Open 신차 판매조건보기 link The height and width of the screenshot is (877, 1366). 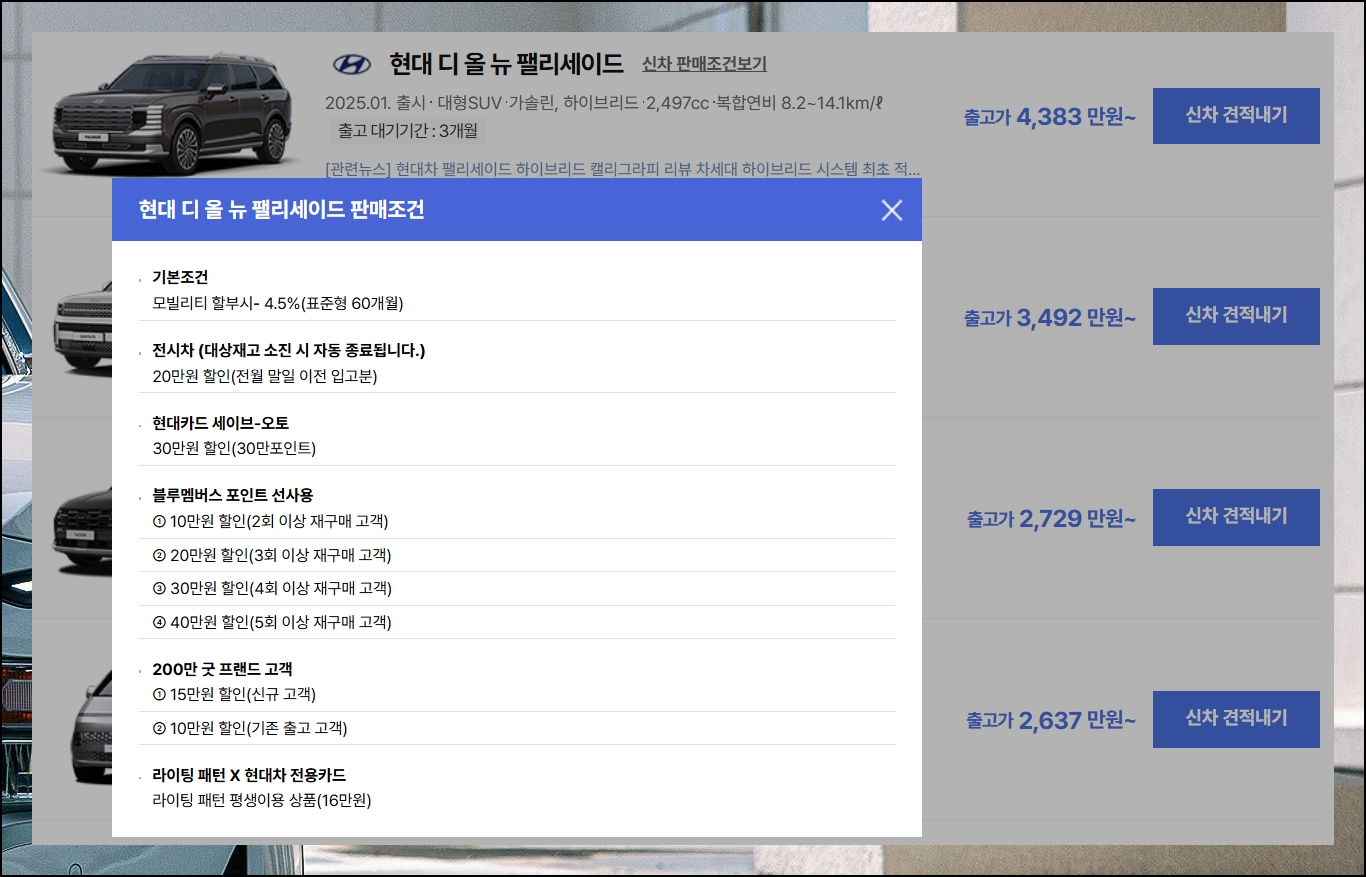pos(704,64)
